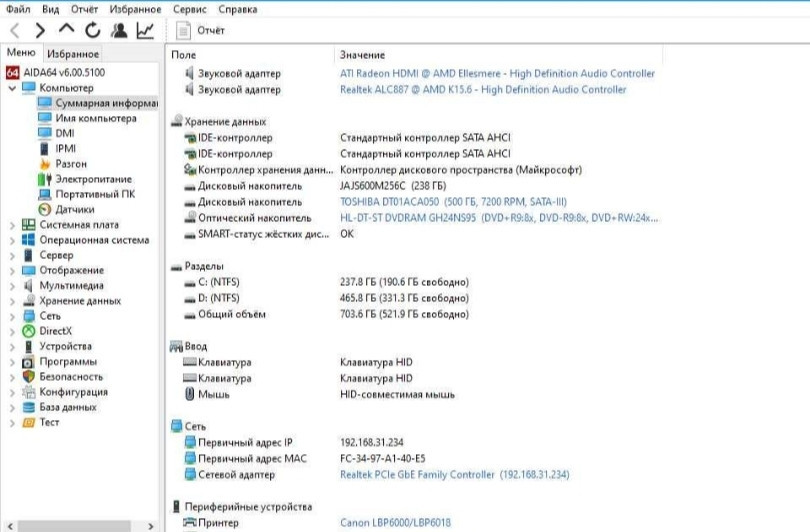
Task: Open the graph chart toolbar icon
Action: pos(145,31)
